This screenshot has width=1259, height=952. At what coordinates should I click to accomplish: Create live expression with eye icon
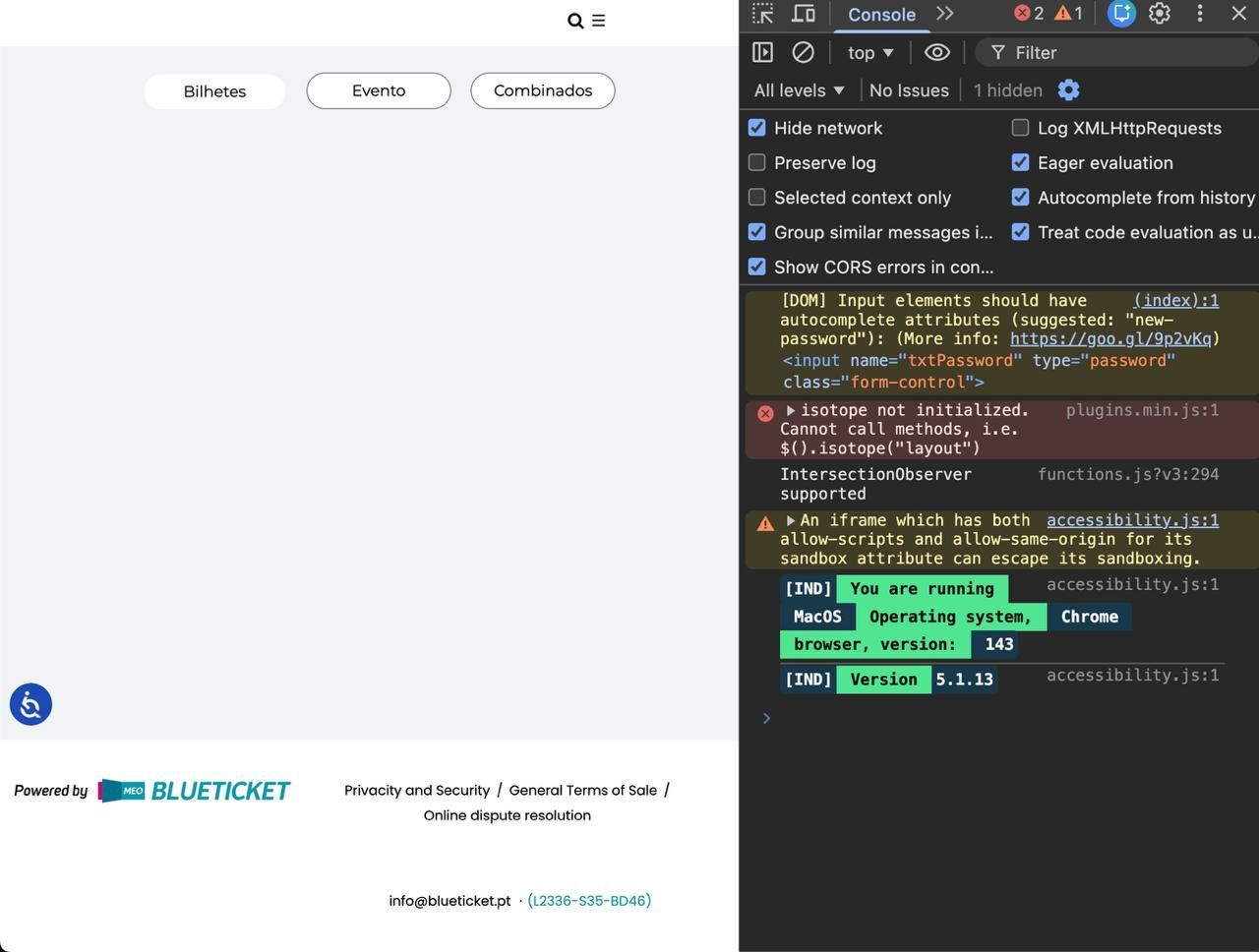tap(937, 52)
